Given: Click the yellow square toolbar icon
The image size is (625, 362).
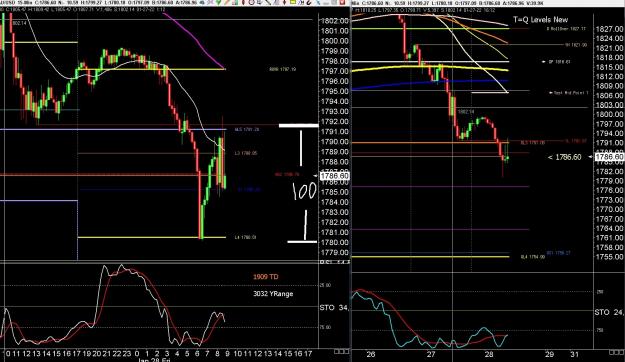Looking at the screenshot, I should click(x=293, y=2).
